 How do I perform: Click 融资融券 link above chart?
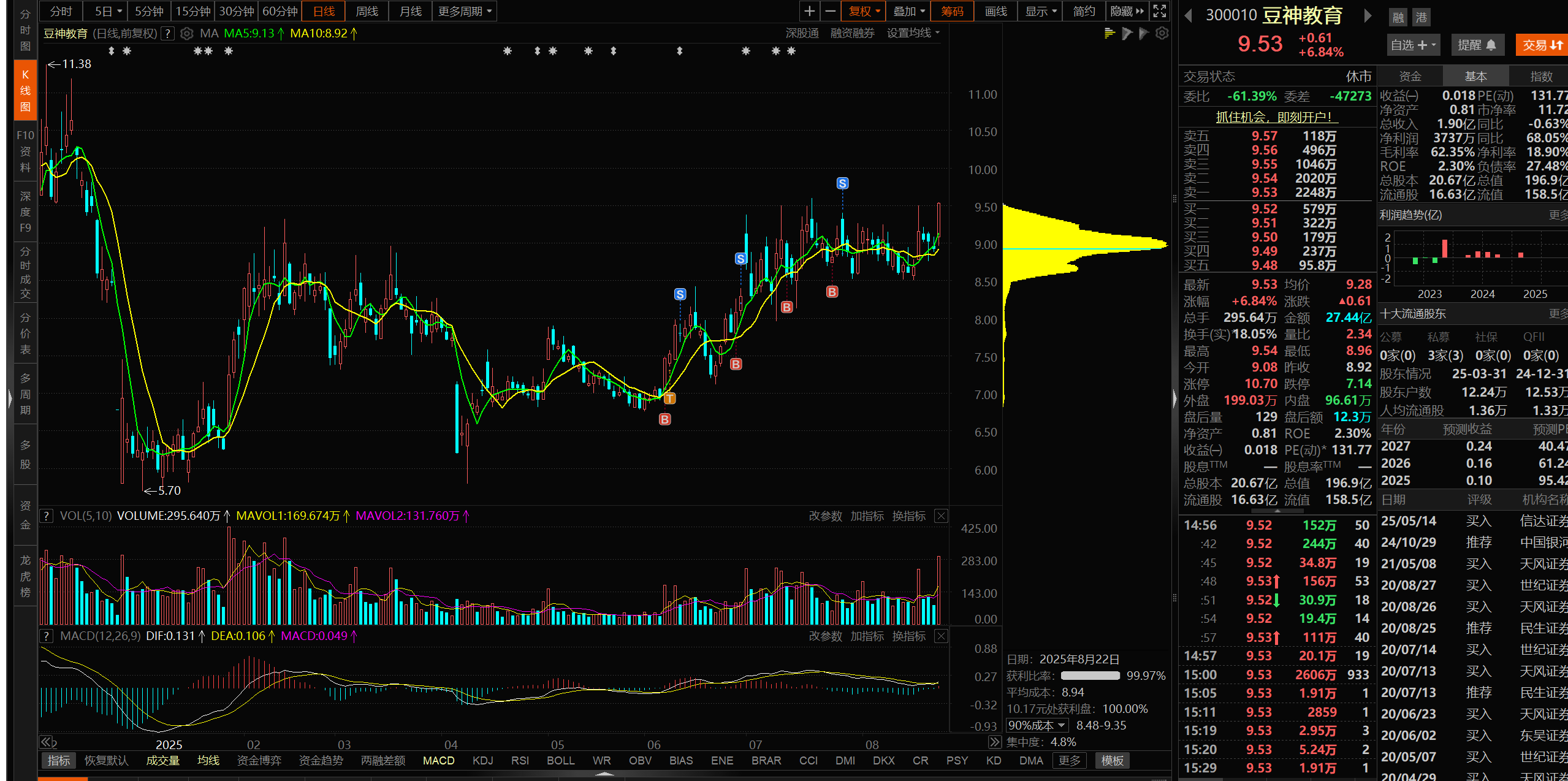pyautogui.click(x=852, y=33)
